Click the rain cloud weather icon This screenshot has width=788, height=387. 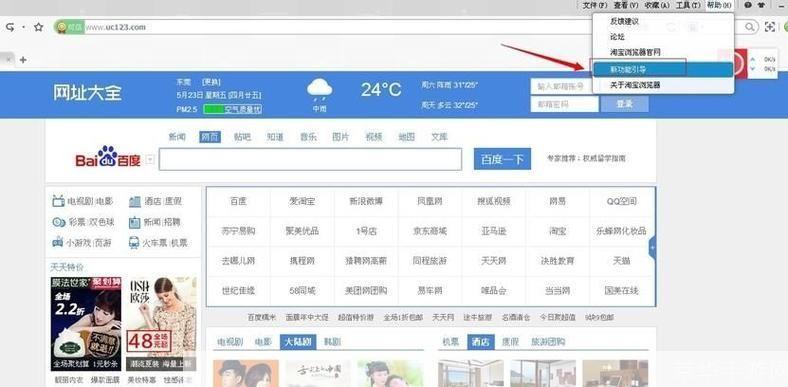pos(320,90)
